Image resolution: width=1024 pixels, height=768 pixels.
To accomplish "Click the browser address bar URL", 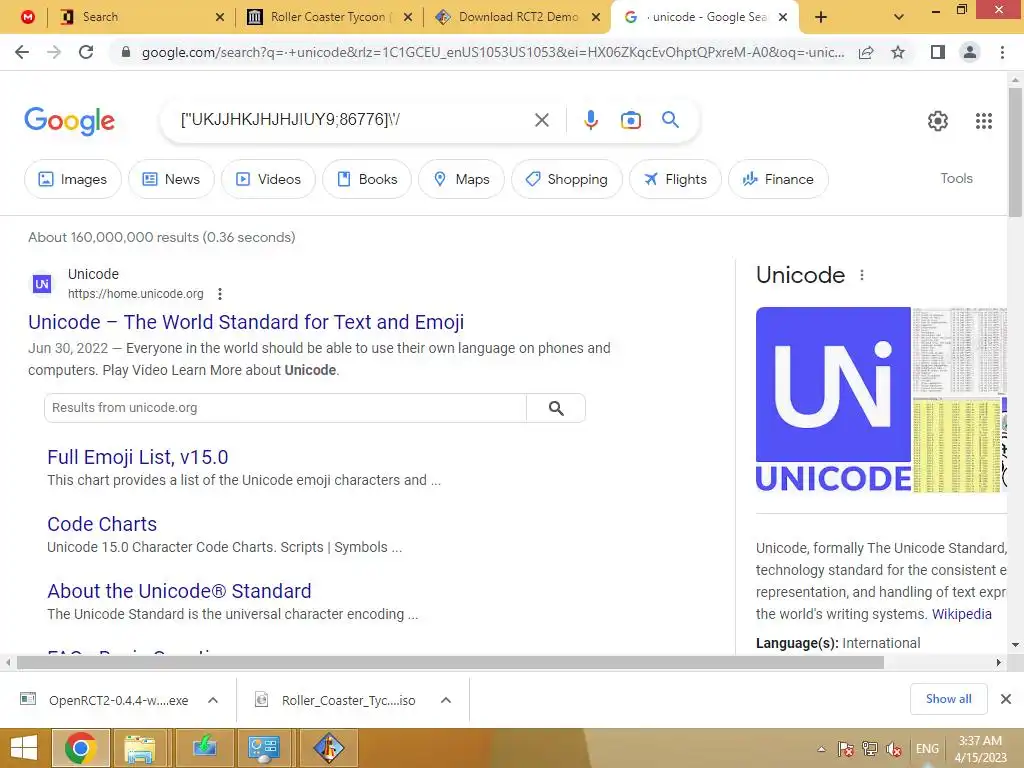I will [x=492, y=52].
